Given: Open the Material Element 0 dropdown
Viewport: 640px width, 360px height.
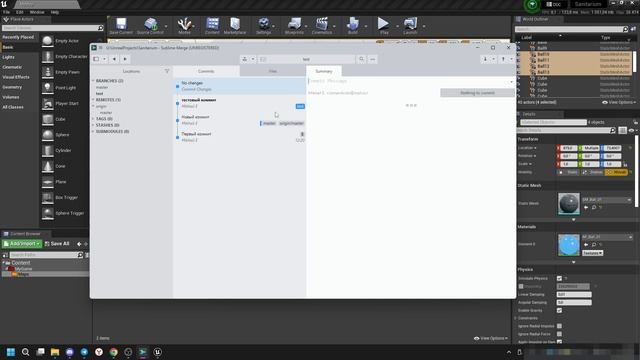Looking at the screenshot, I should tap(607, 237).
